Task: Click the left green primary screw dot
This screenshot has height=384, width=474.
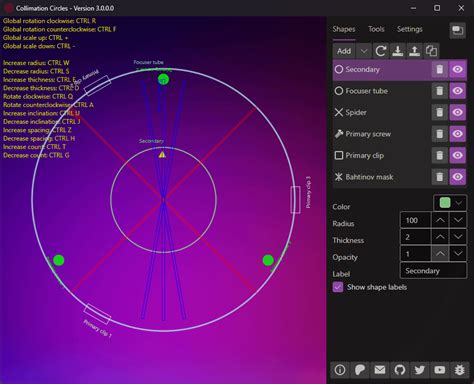Action: pyautogui.click(x=59, y=260)
